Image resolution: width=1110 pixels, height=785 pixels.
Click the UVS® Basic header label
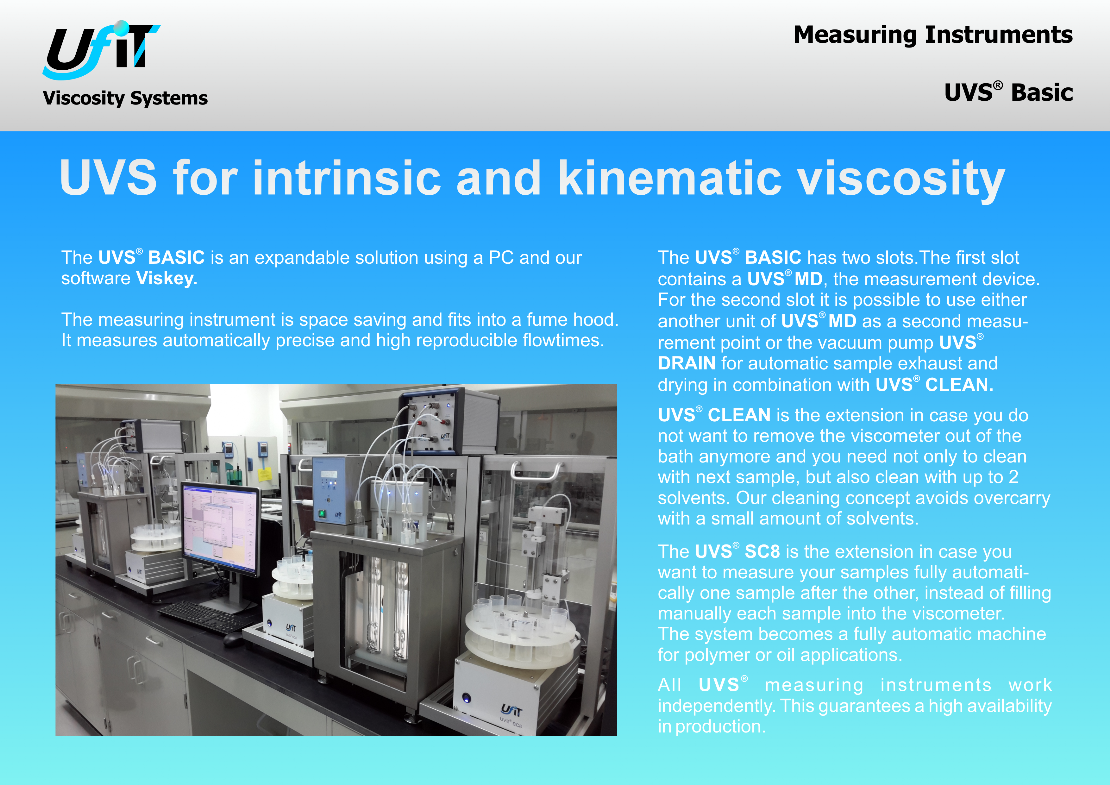click(1008, 93)
